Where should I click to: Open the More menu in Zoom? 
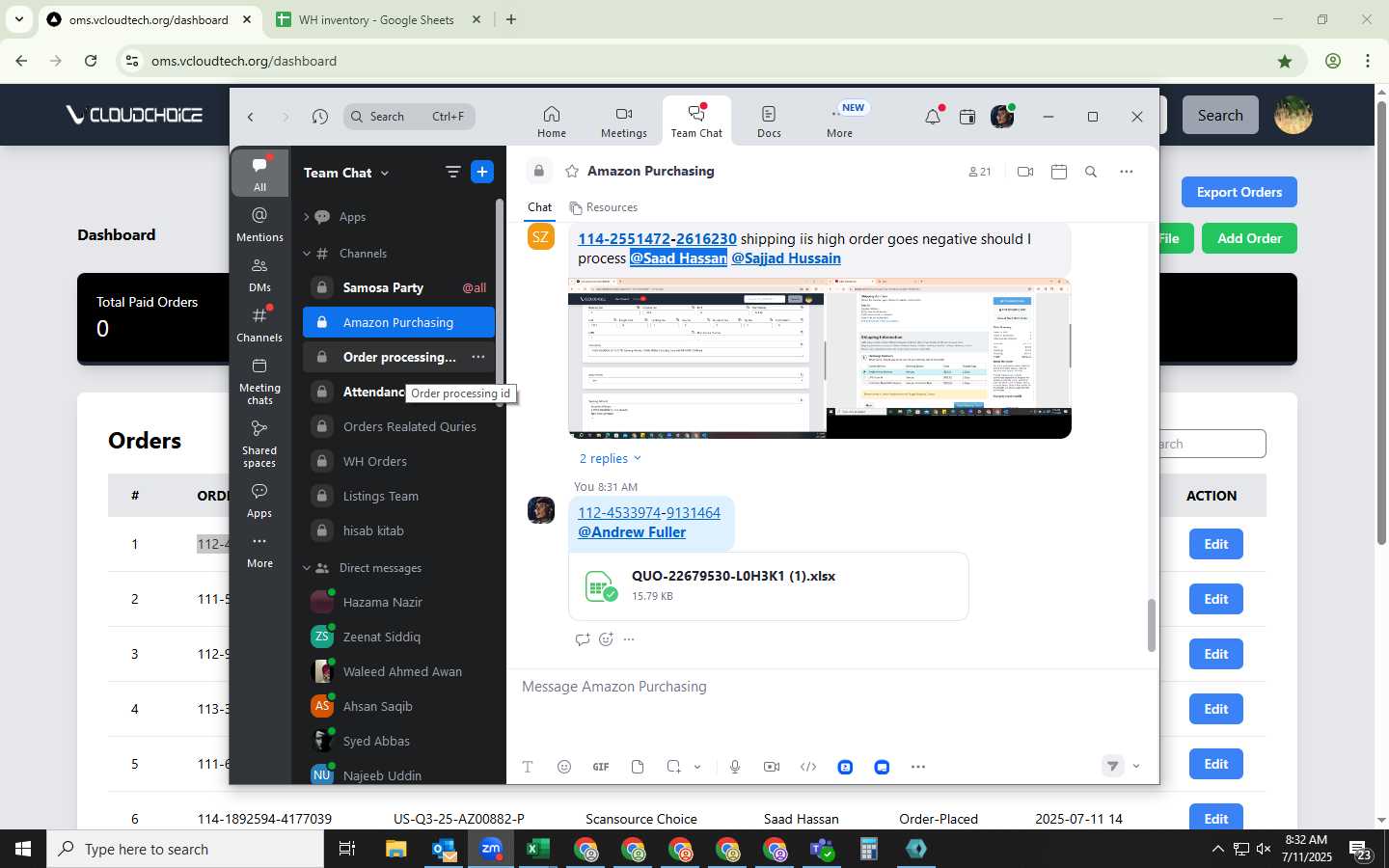pyautogui.click(x=839, y=122)
